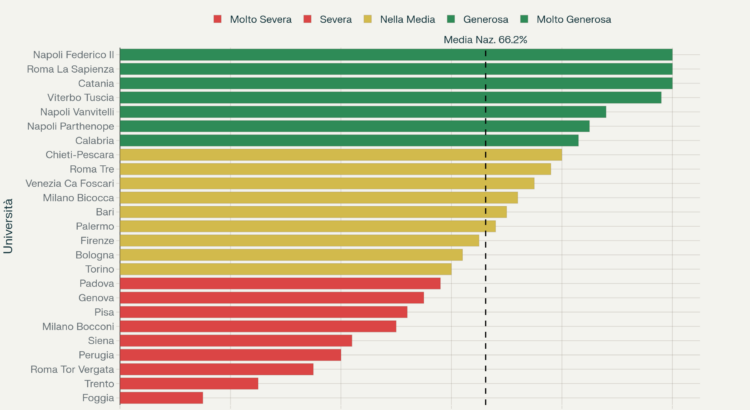
Task: Click the Foggia bar
Action: (161, 398)
